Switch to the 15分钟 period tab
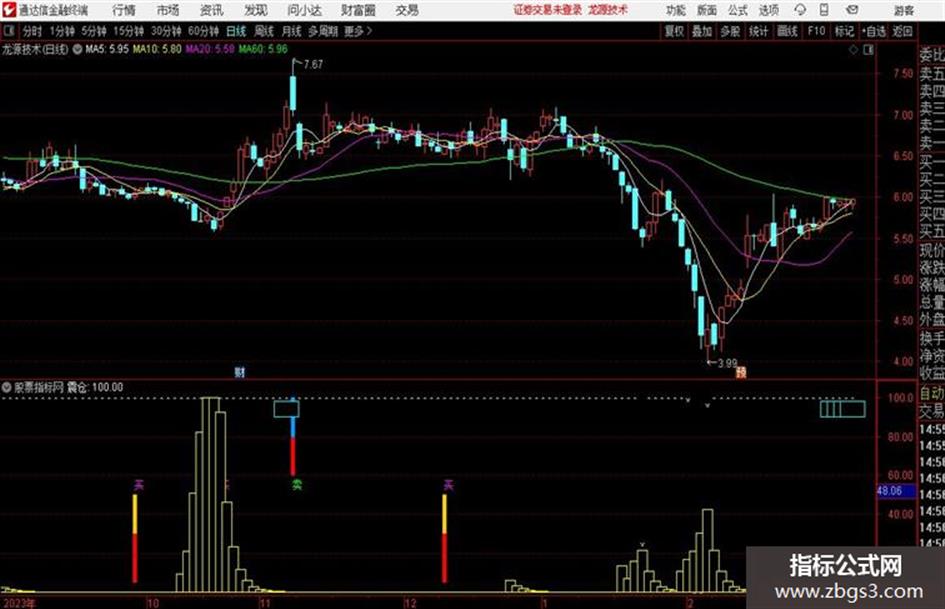The width and height of the screenshot is (945, 609). pyautogui.click(x=128, y=31)
